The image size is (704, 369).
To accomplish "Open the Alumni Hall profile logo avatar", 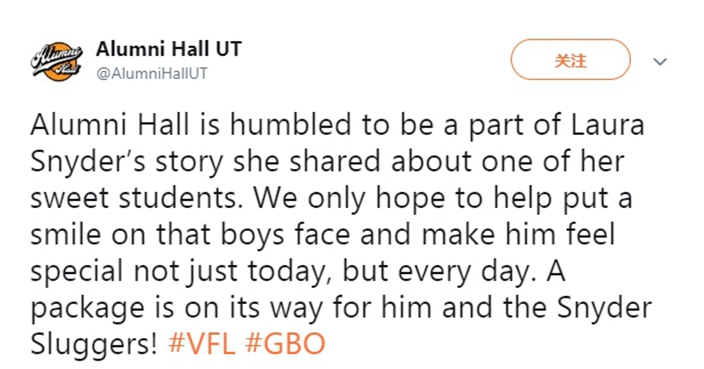I will coord(57,61).
